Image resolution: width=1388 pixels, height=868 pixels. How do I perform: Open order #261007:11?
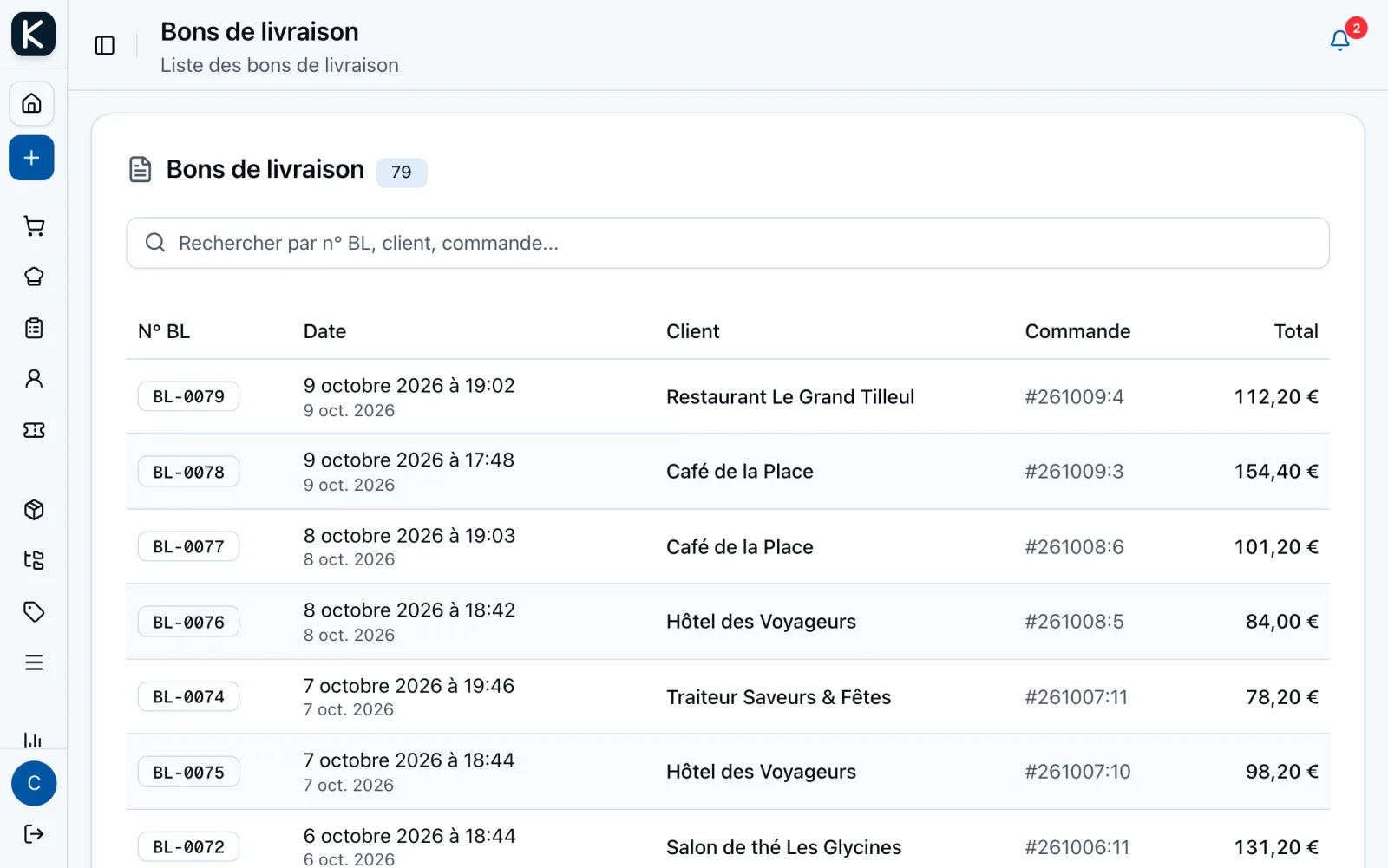click(1076, 697)
